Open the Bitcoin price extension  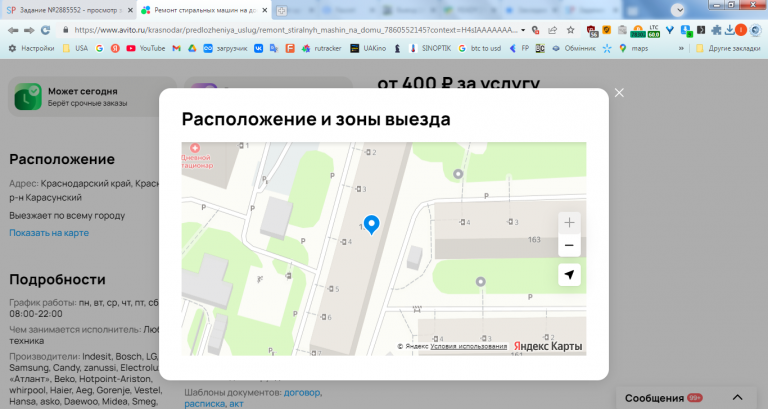[x=638, y=31]
